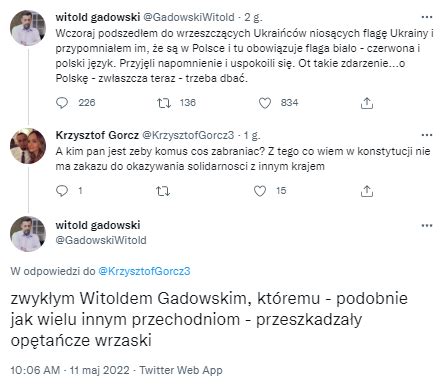
Task: Reply to the first Witold Gadowski tweet
Action: 62,103
